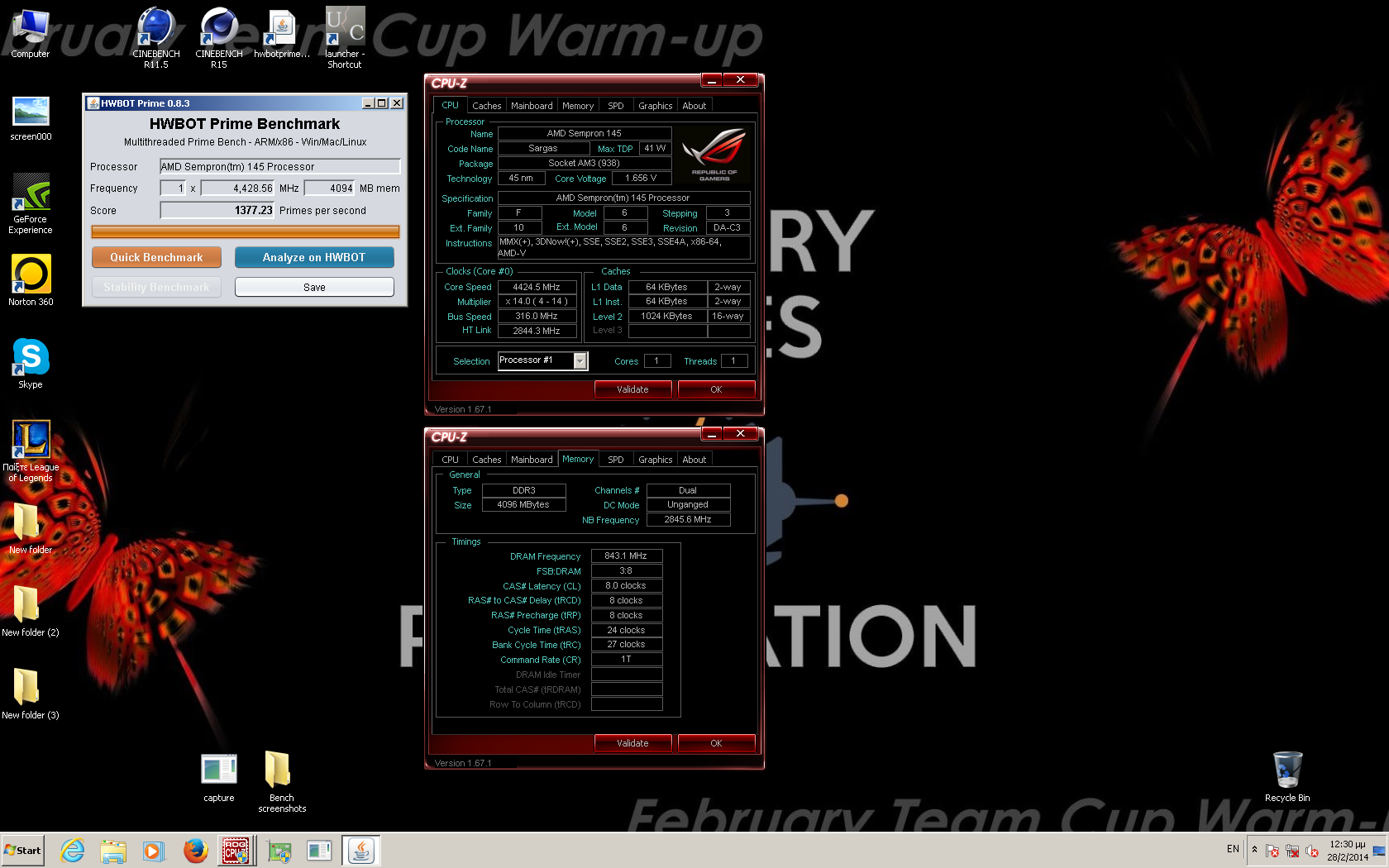
Task: Click the Start button
Action: 22,850
